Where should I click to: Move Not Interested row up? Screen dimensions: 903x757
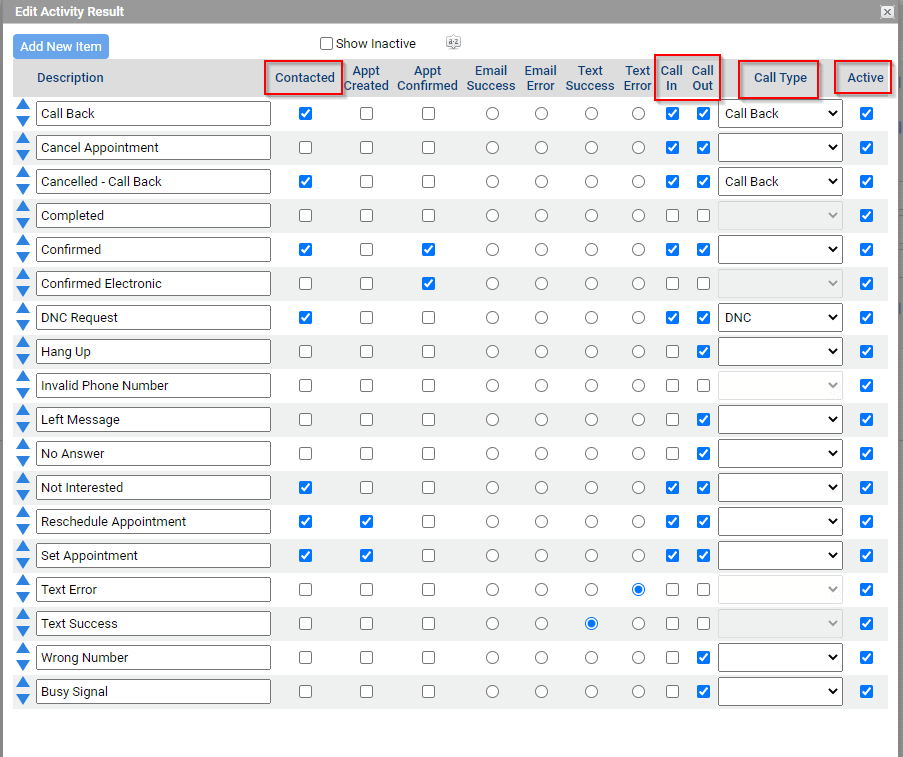tap(23, 479)
